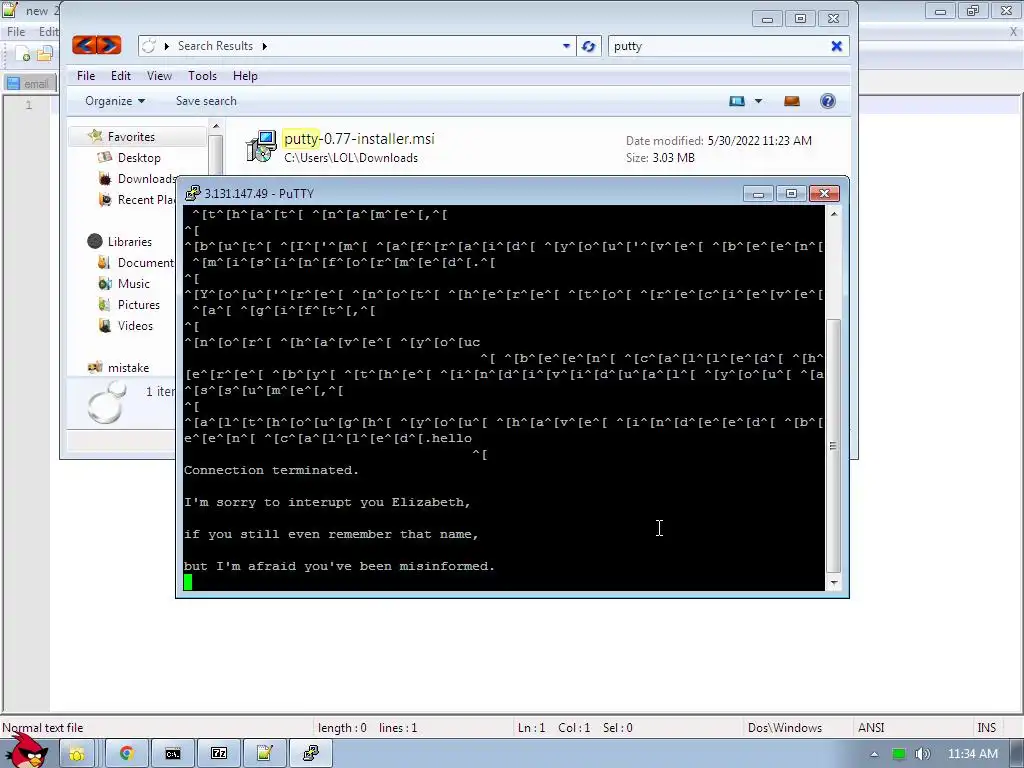Open the File menu in Explorer
Viewport: 1024px width, 768px height.
click(x=86, y=76)
